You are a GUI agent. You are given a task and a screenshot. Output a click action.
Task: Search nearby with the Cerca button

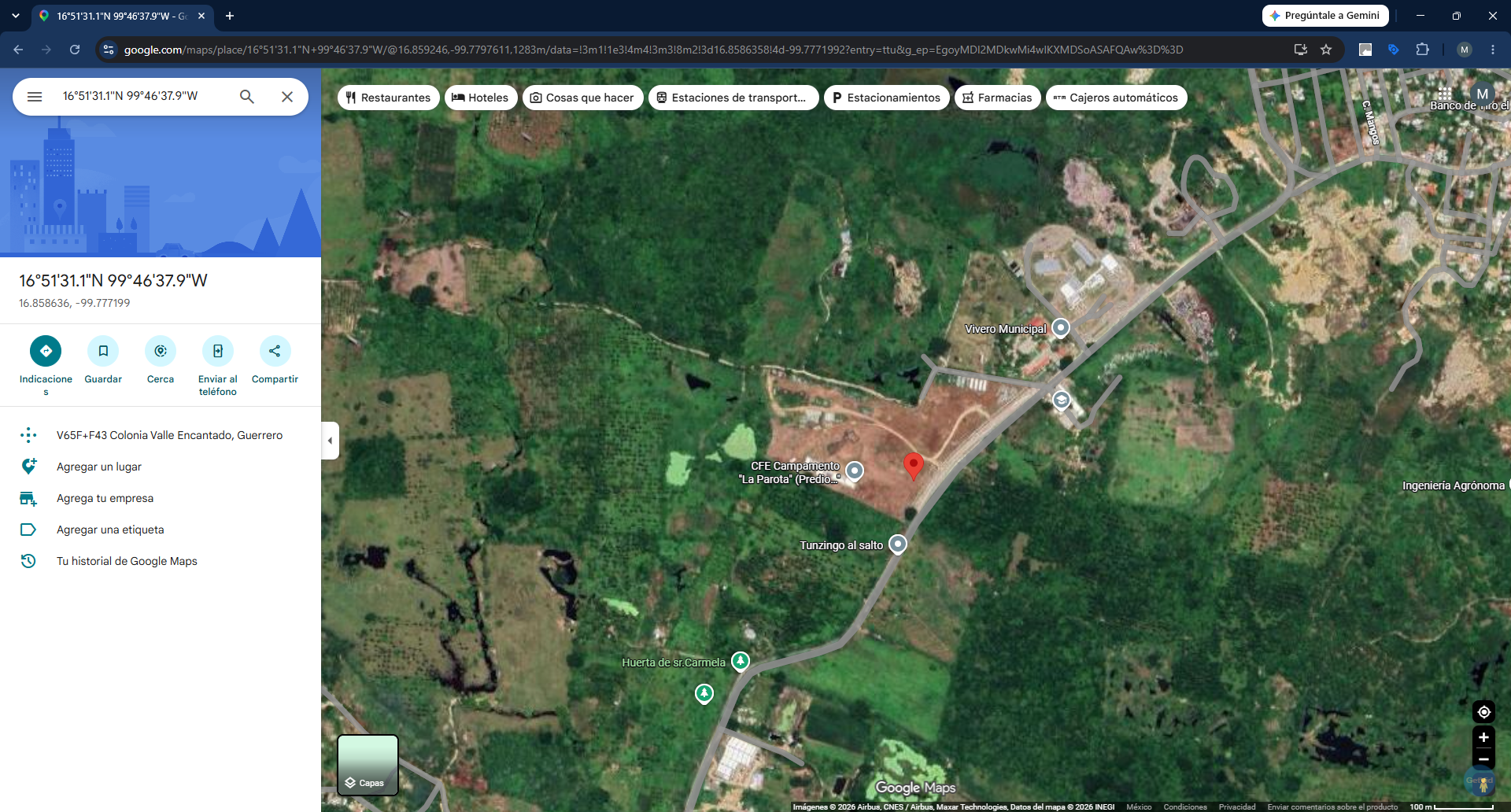tap(161, 351)
